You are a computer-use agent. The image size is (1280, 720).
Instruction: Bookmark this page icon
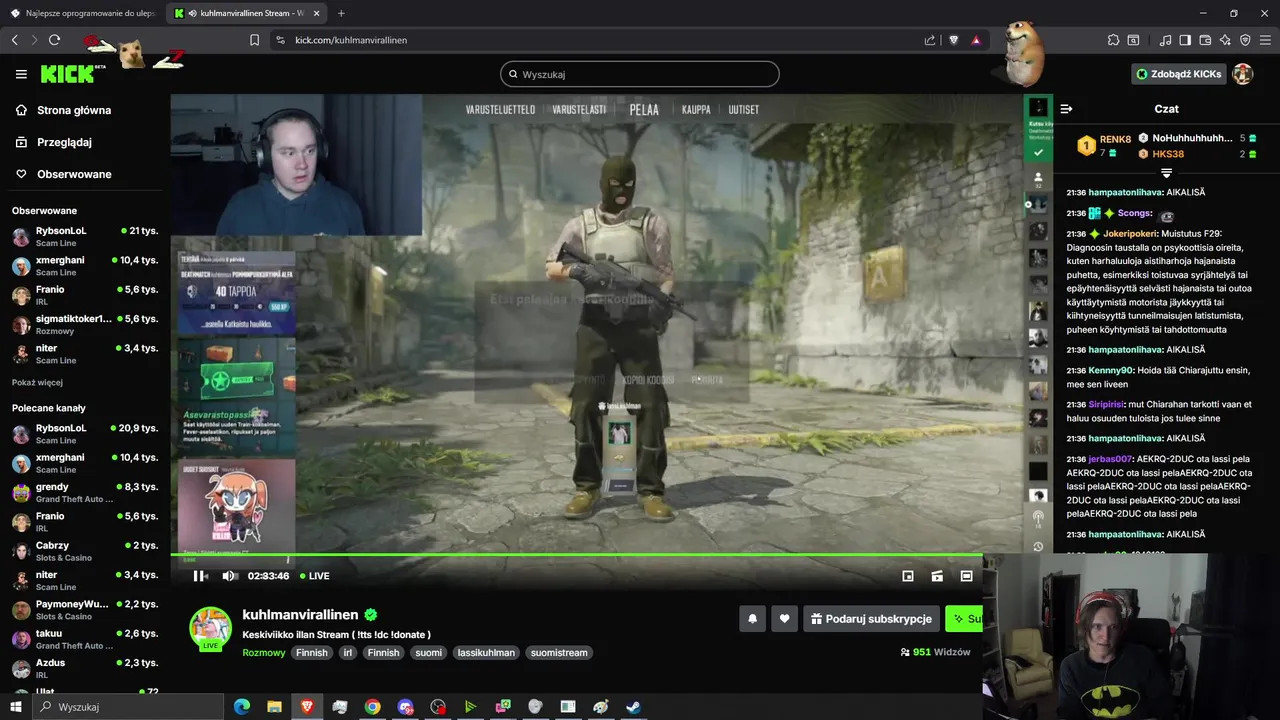pyautogui.click(x=254, y=40)
